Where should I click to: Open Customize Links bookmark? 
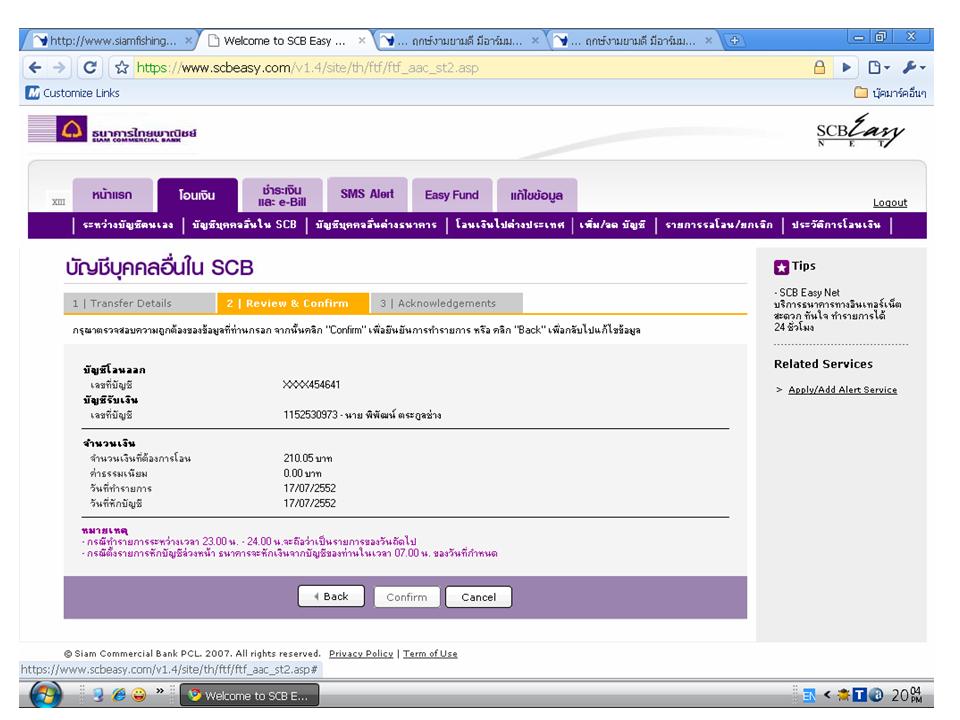coord(73,93)
